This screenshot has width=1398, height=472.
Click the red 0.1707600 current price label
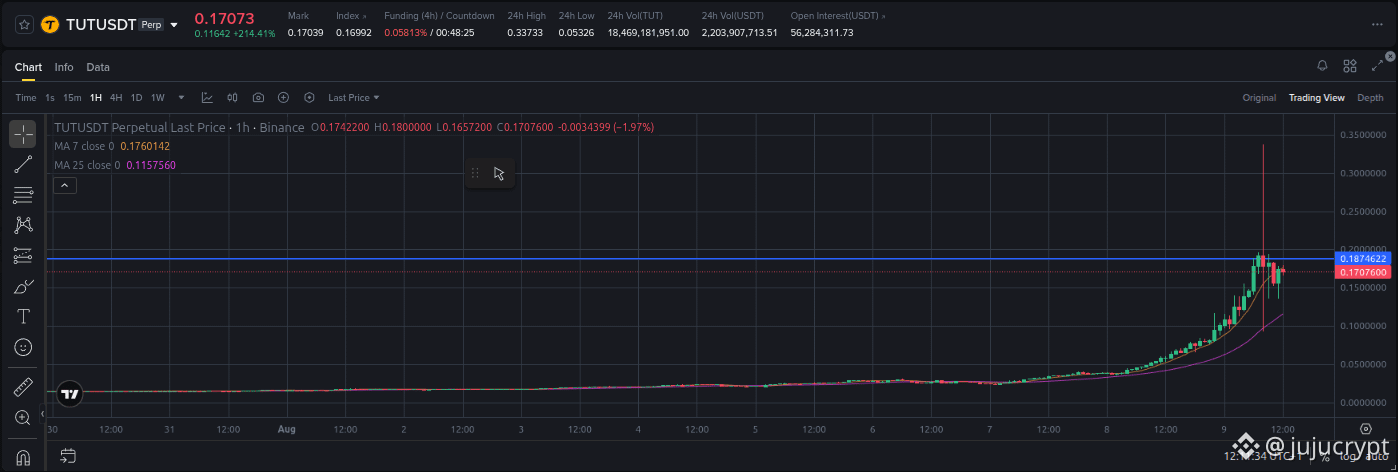[1363, 272]
